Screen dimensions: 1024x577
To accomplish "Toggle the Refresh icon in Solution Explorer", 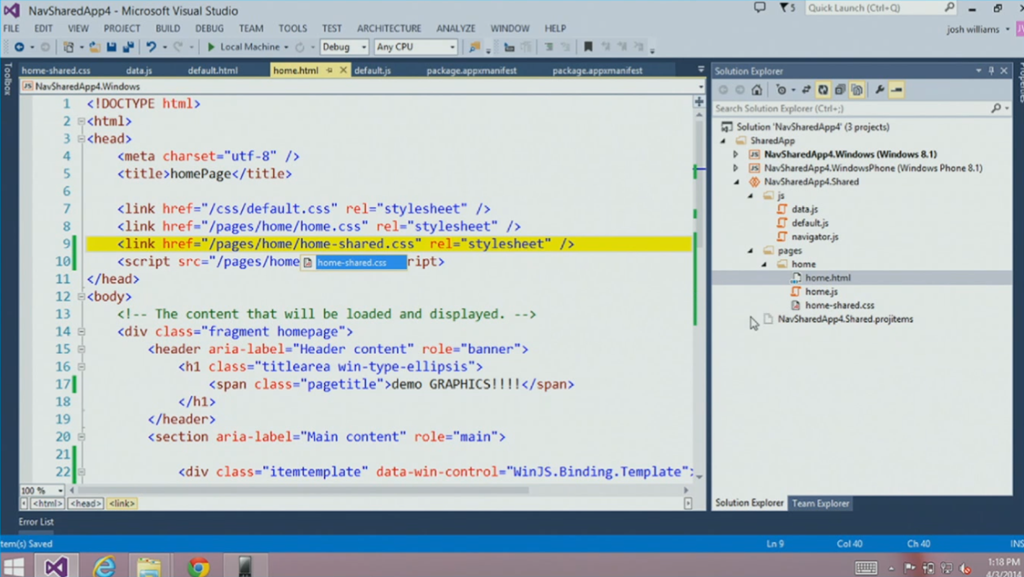I will (823, 90).
